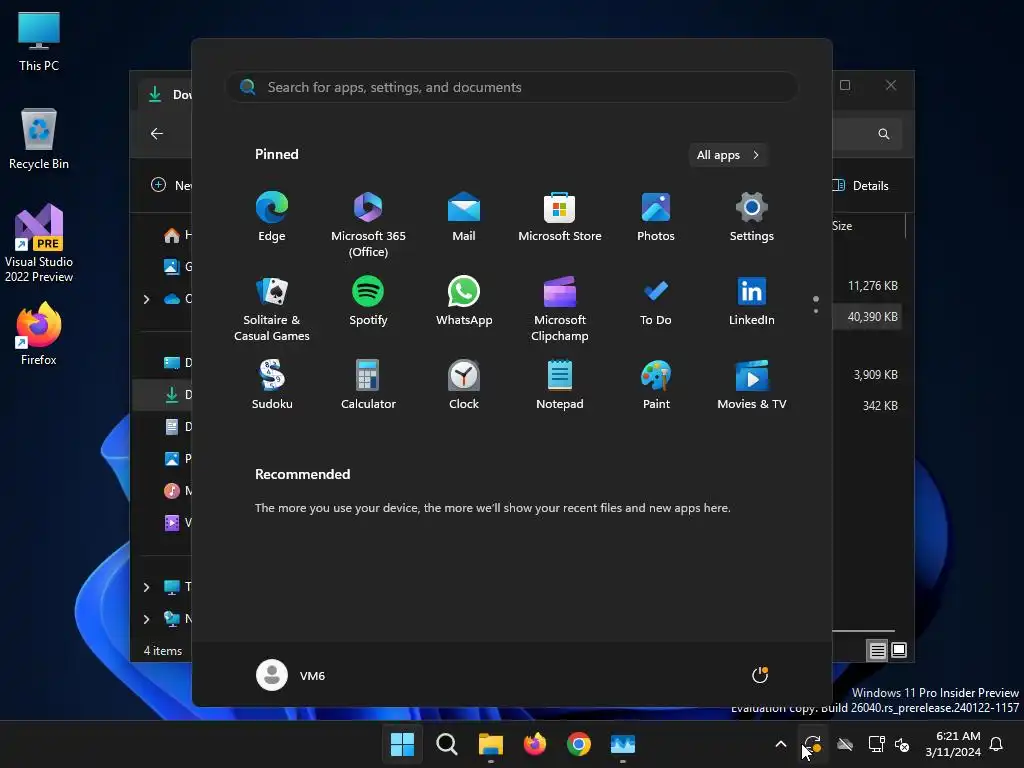Launch LinkedIn from pinned apps

752,301
